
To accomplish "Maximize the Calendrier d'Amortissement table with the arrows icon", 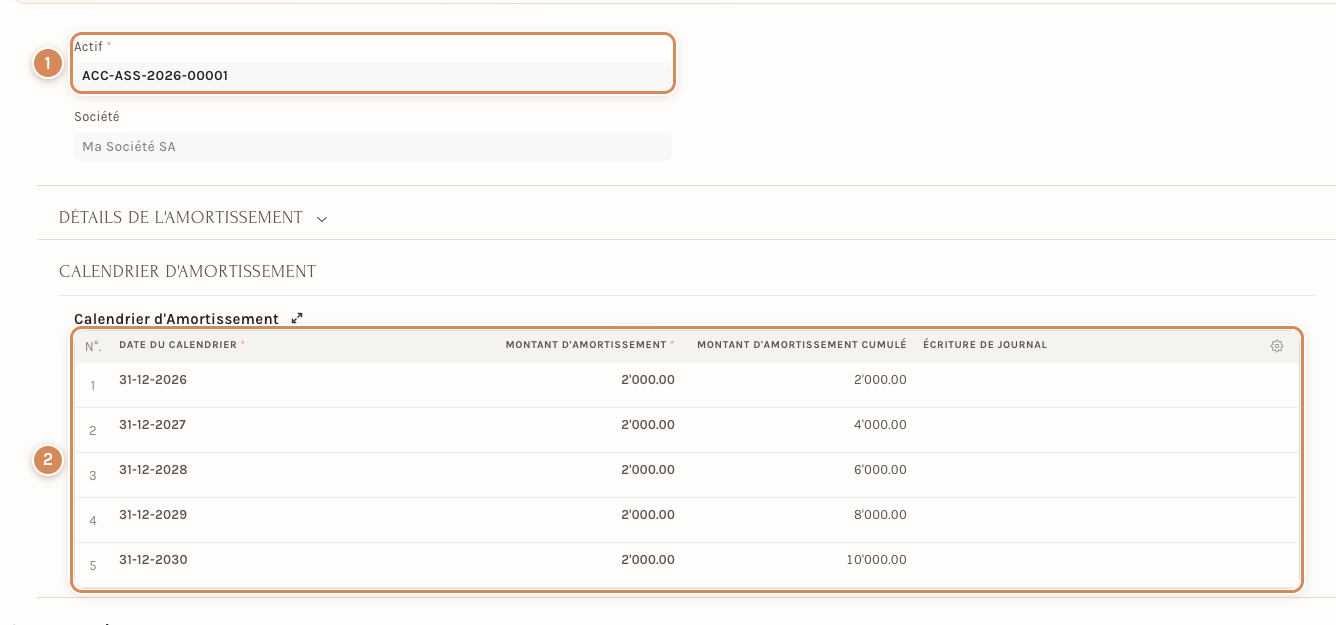I will click(297, 319).
